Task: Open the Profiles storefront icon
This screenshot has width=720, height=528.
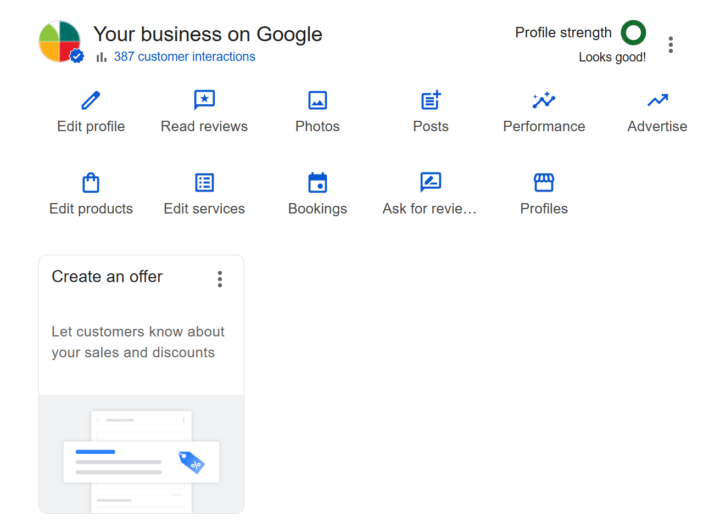Action: (x=544, y=182)
